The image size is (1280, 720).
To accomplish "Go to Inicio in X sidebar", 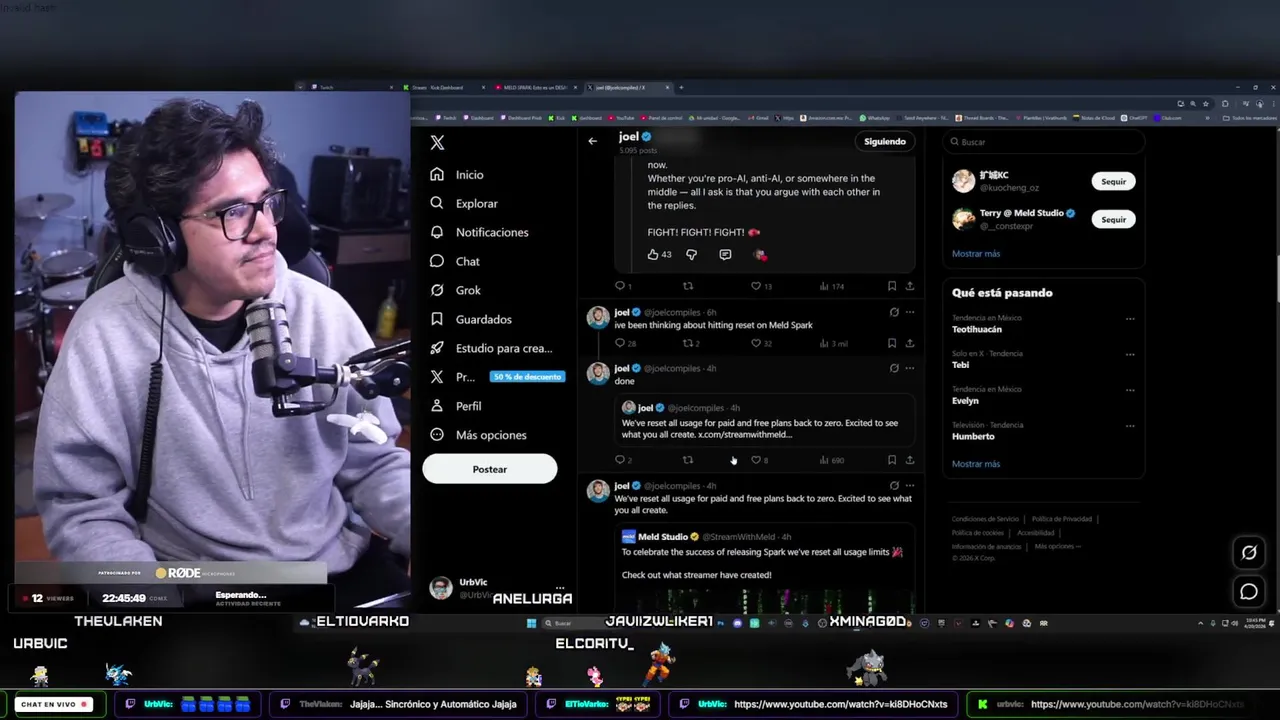I will (x=457, y=175).
